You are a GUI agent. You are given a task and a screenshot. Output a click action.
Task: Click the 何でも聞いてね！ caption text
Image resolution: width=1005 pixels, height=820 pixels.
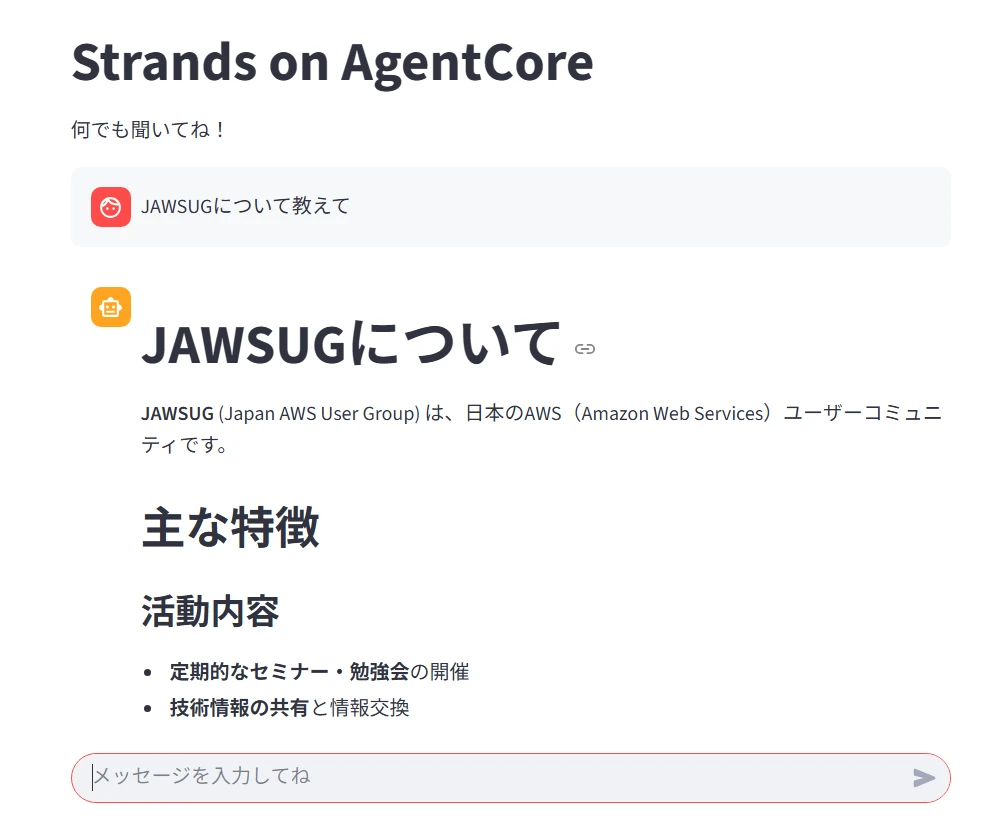coord(149,130)
